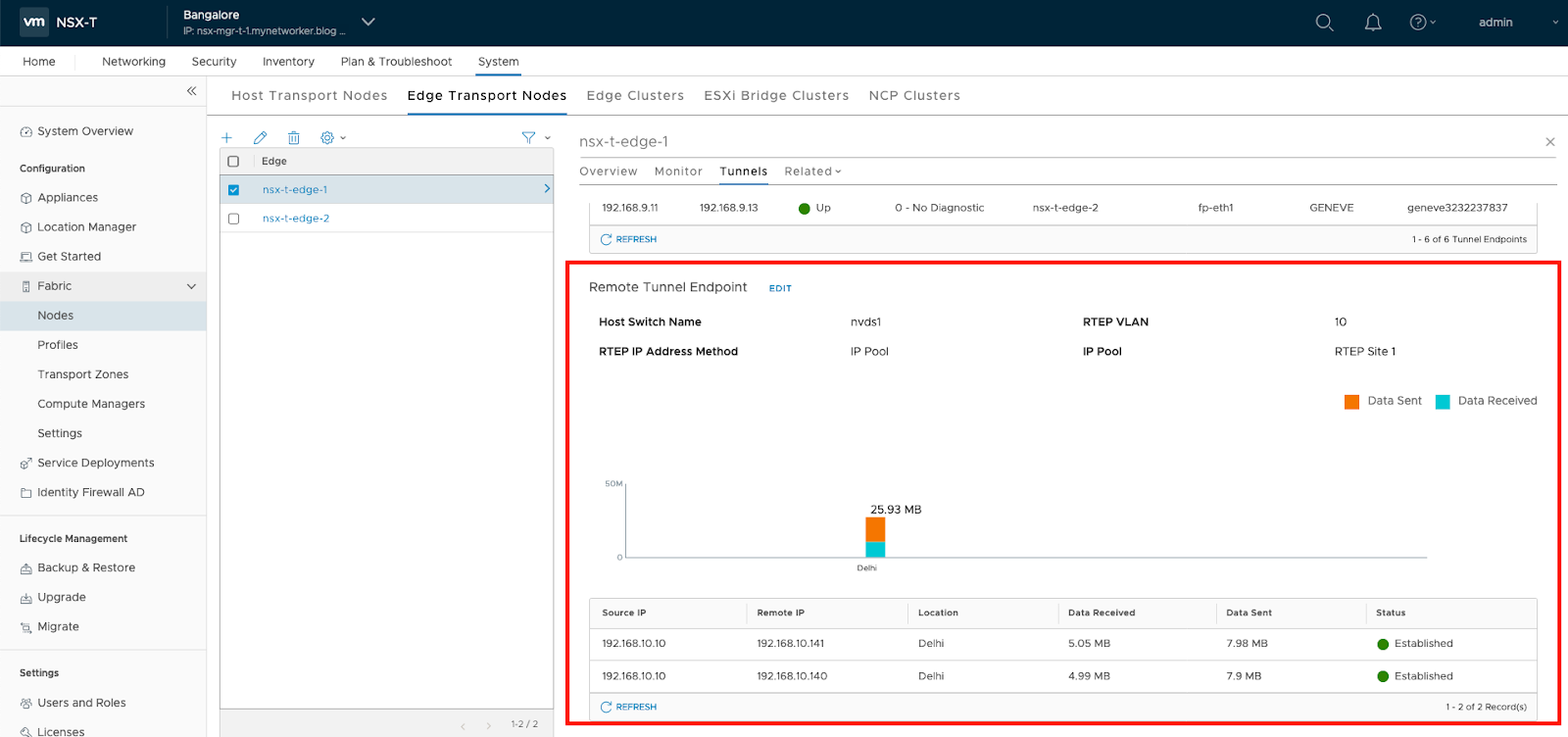This screenshot has width=1568, height=737.
Task: Switch to the Edge Clusters tab
Action: tap(635, 96)
